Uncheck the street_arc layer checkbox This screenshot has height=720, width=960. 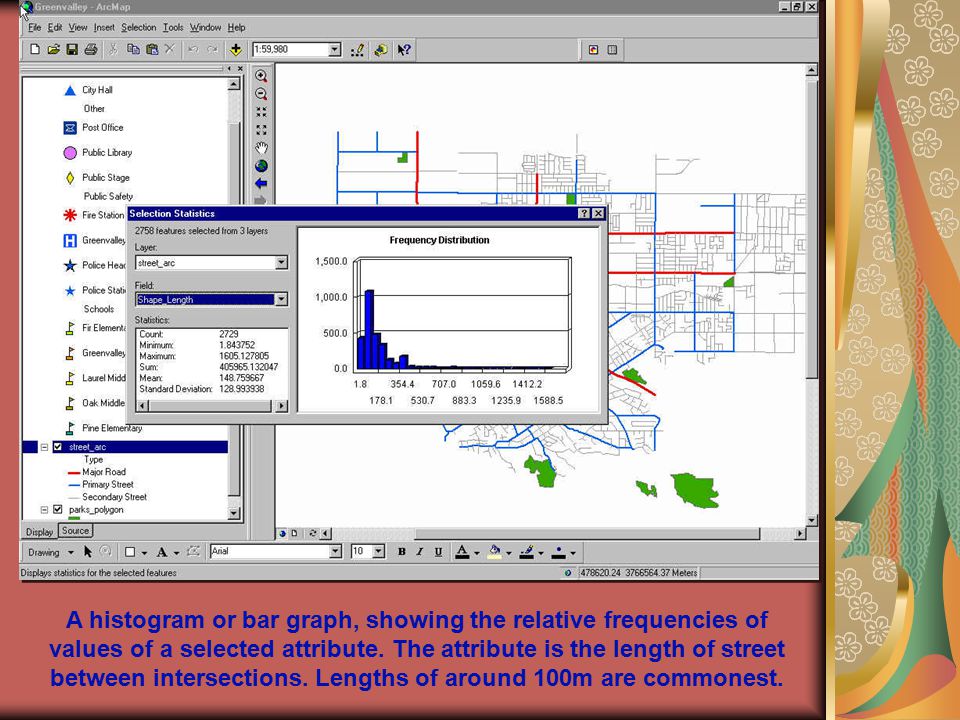pyautogui.click(x=58, y=447)
